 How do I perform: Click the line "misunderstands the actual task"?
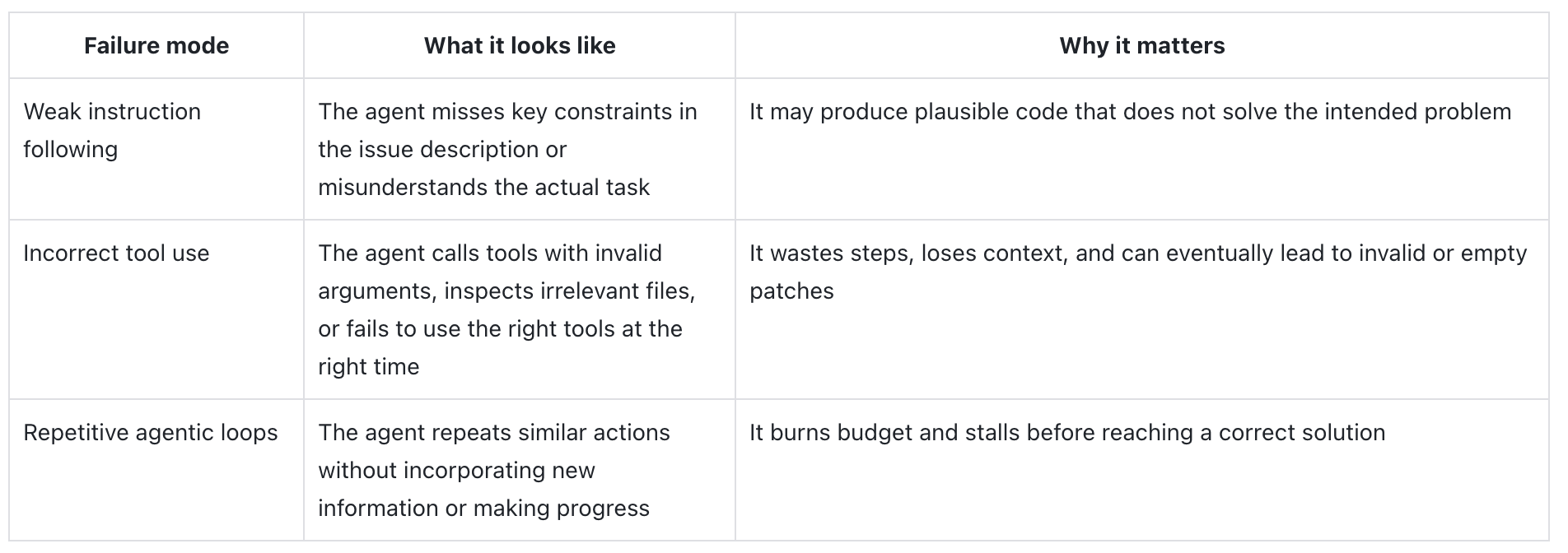[x=483, y=187]
